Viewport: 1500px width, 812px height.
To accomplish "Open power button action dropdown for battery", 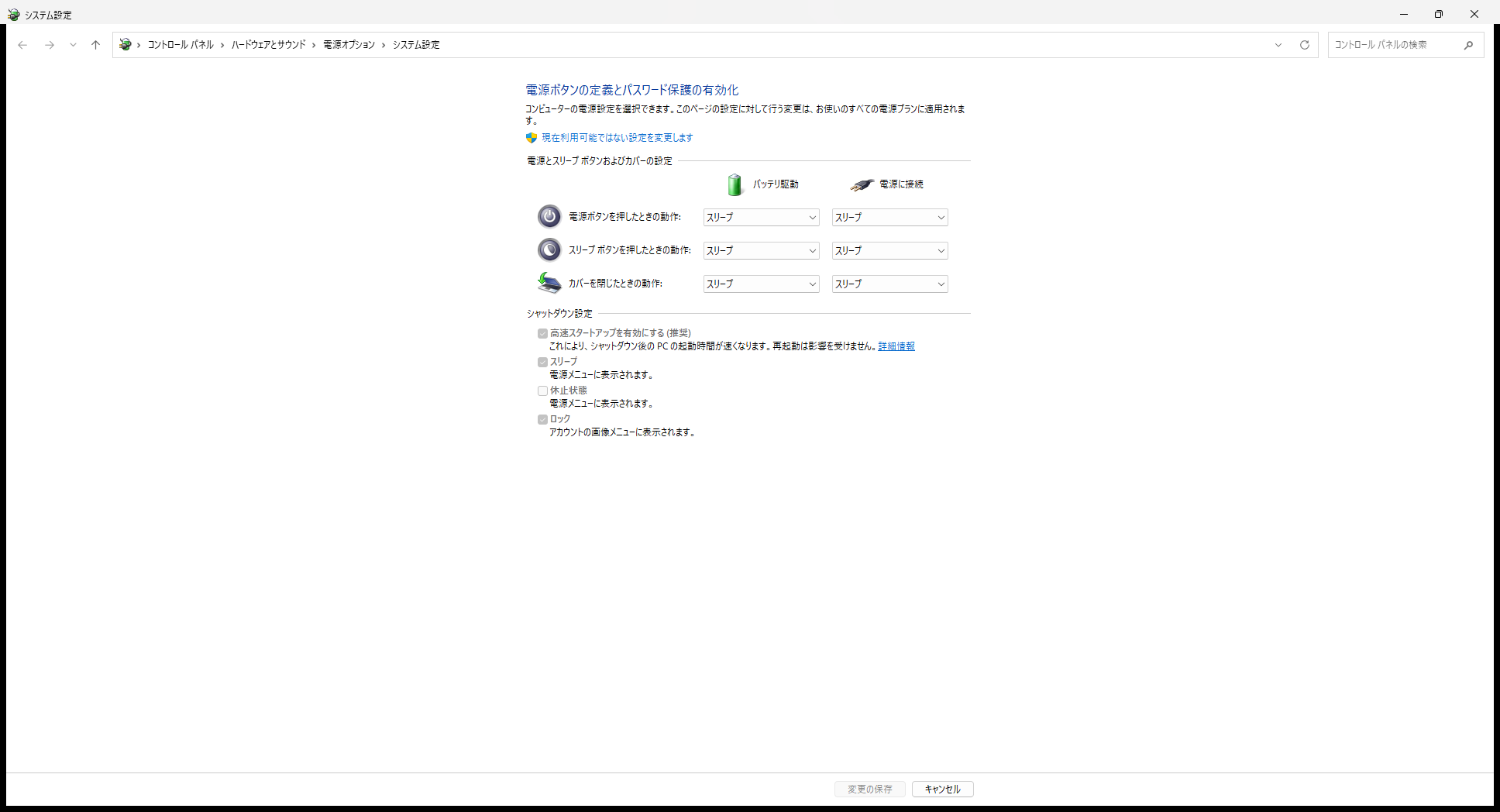I will coord(761,218).
